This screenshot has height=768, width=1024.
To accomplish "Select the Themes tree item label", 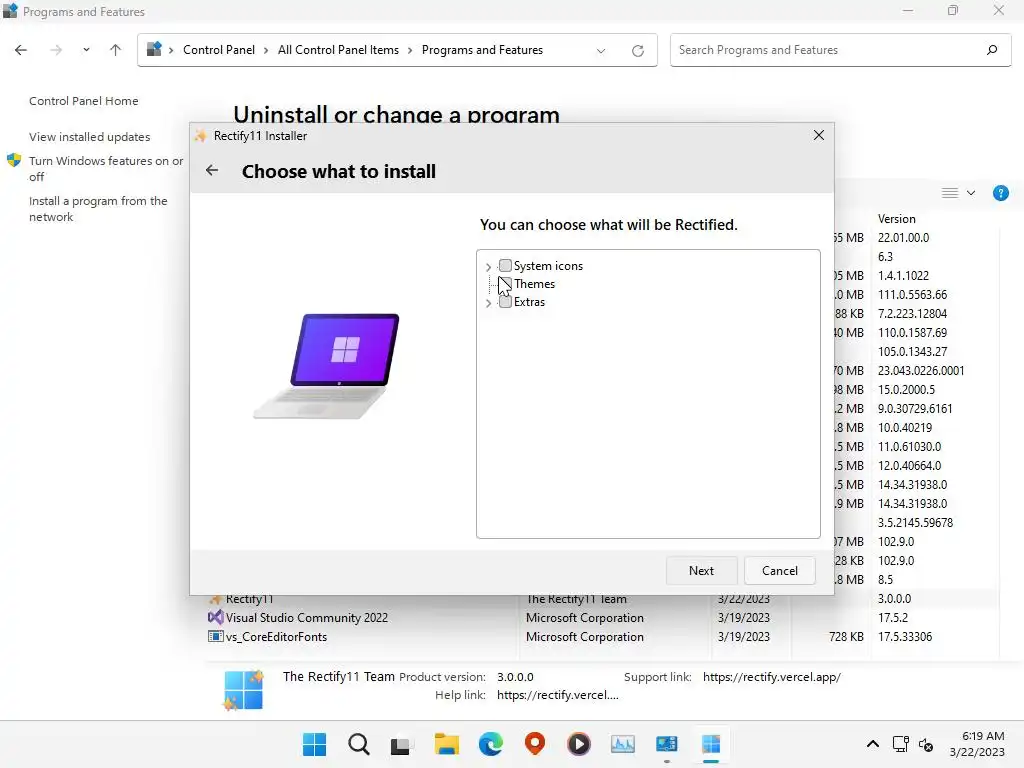I will pyautogui.click(x=534, y=283).
